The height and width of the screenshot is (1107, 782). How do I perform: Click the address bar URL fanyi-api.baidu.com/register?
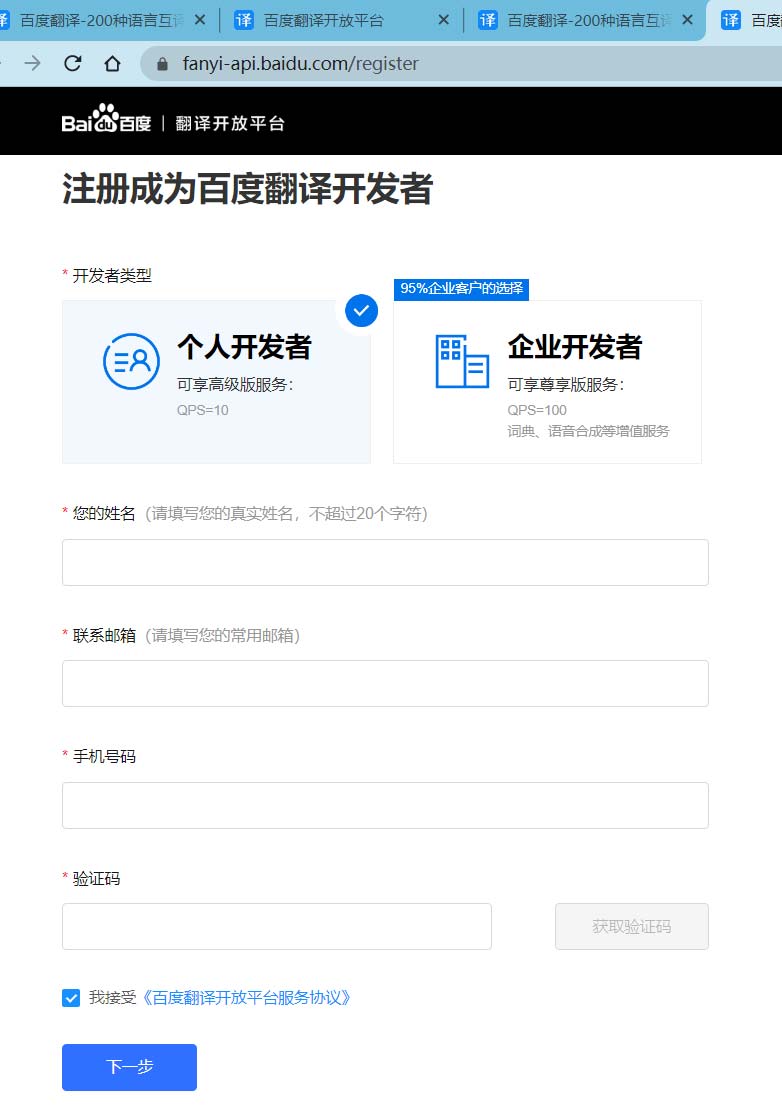[x=301, y=64]
